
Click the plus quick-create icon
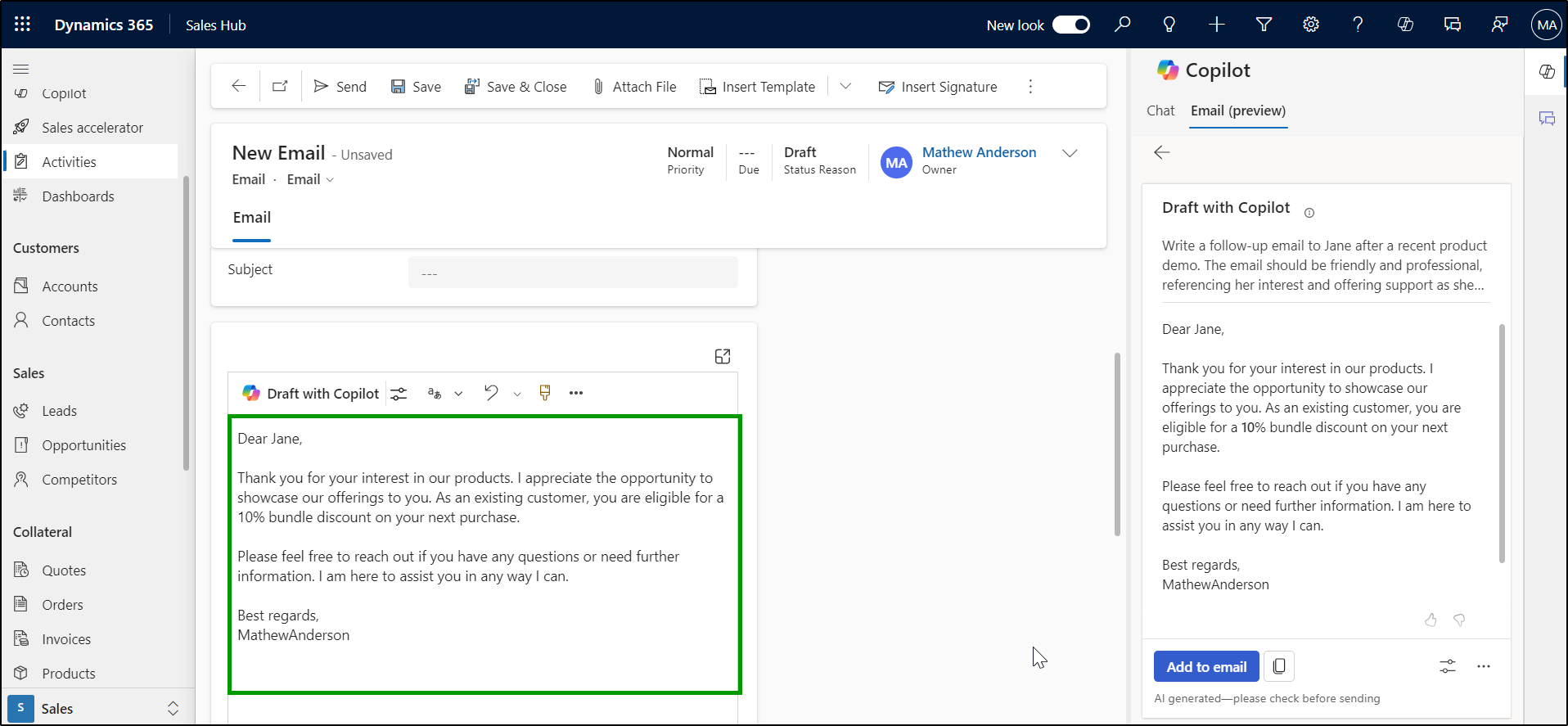pyautogui.click(x=1217, y=25)
